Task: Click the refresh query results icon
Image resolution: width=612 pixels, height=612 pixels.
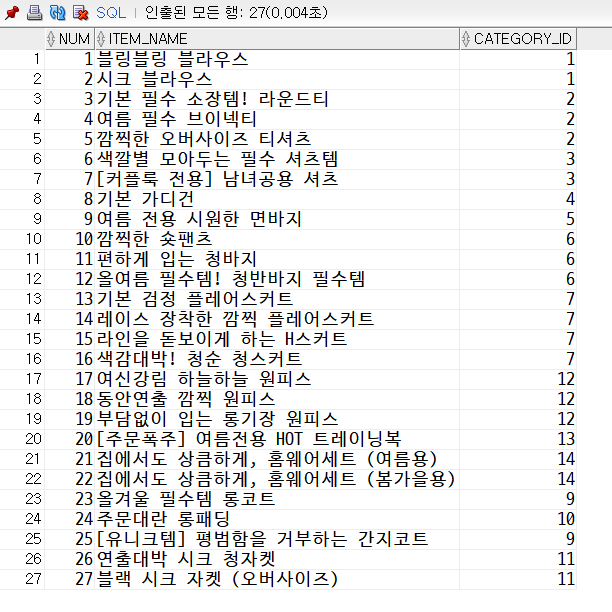Action: tap(57, 13)
